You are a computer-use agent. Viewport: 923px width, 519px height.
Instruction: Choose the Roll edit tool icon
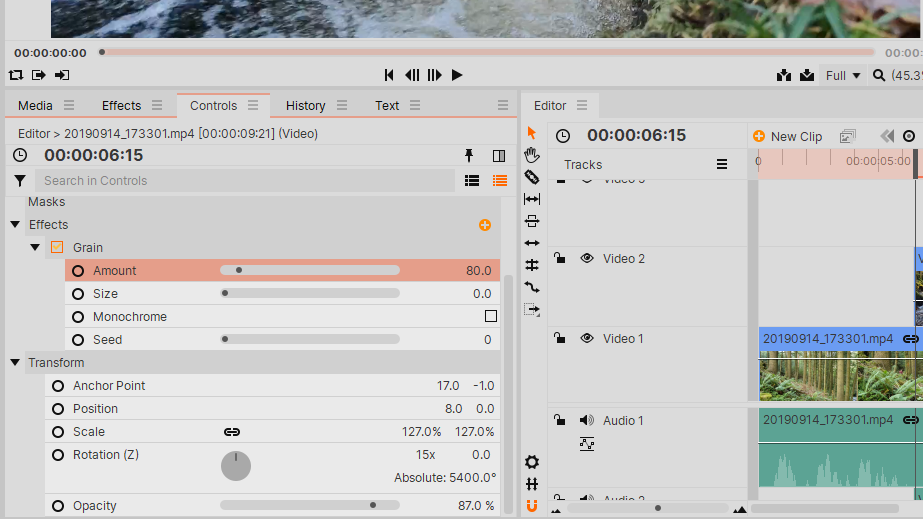click(532, 265)
